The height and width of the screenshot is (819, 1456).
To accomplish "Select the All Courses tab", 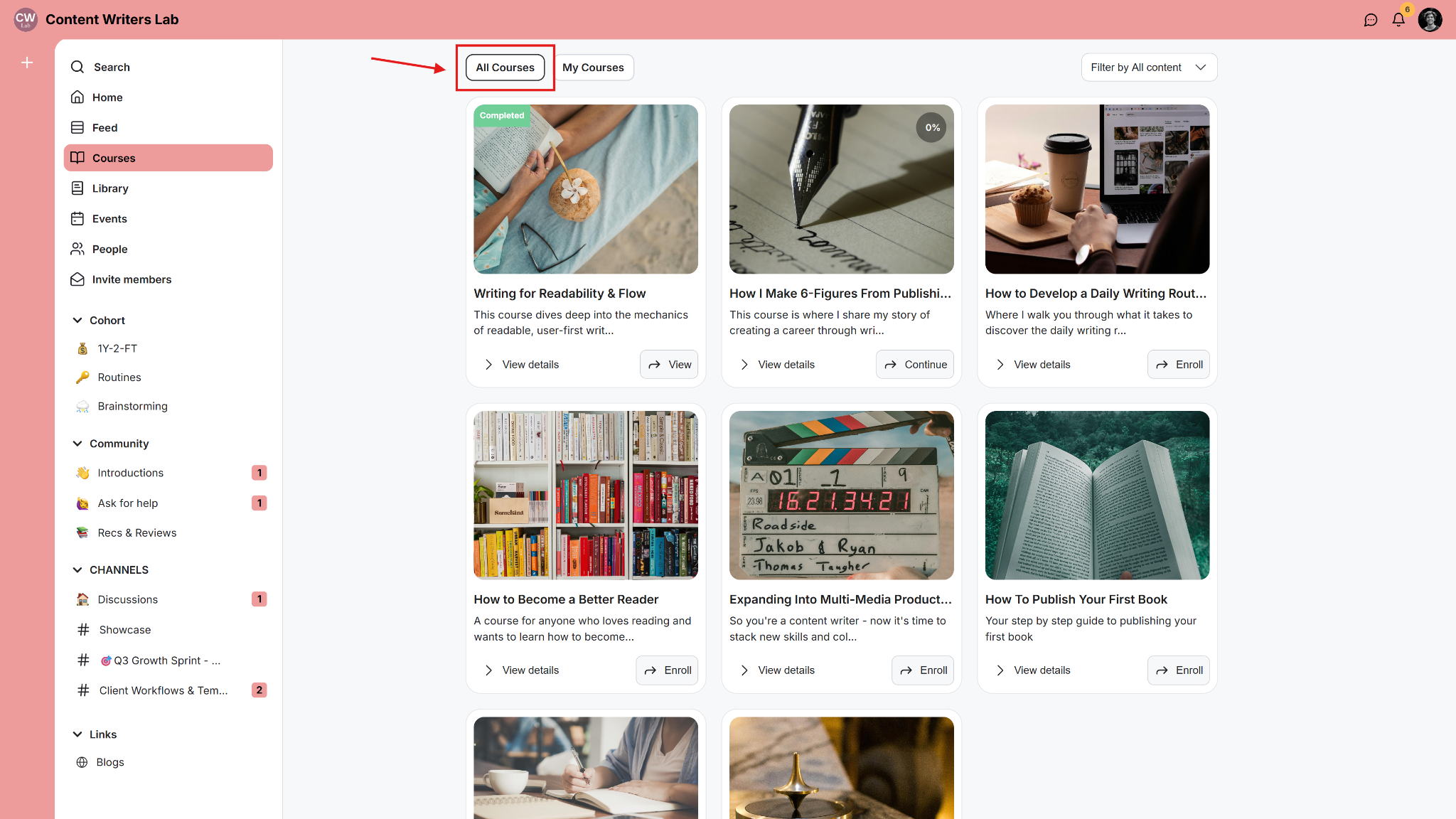I will pyautogui.click(x=505, y=68).
